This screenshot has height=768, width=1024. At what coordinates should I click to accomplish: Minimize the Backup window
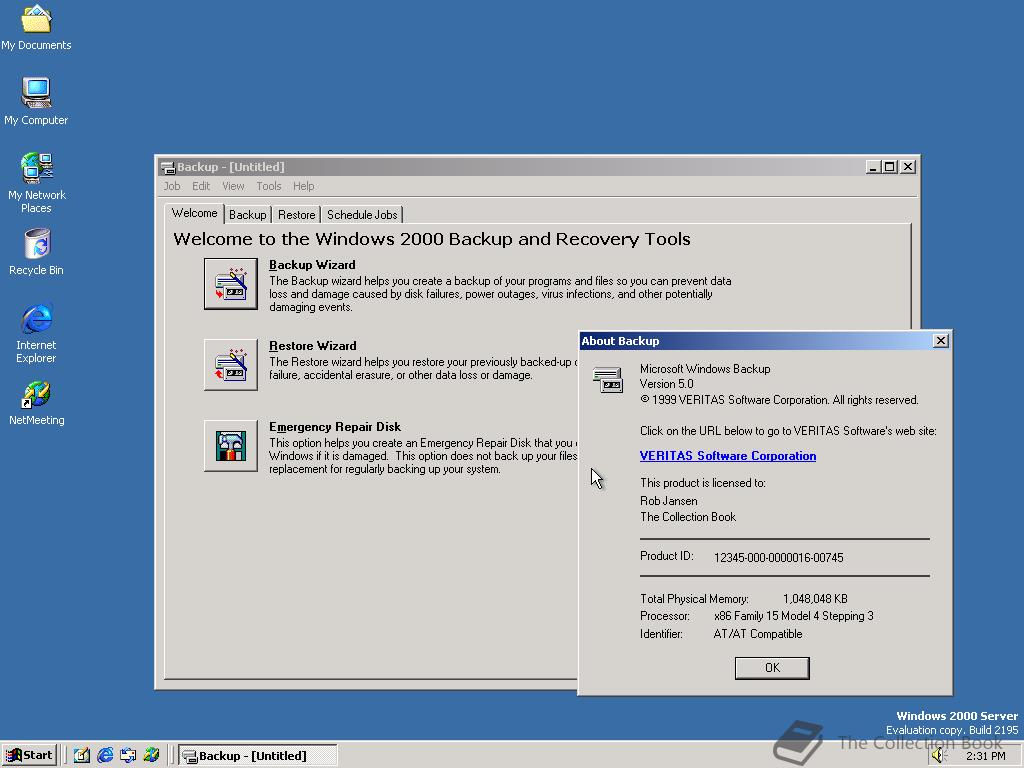[874, 167]
